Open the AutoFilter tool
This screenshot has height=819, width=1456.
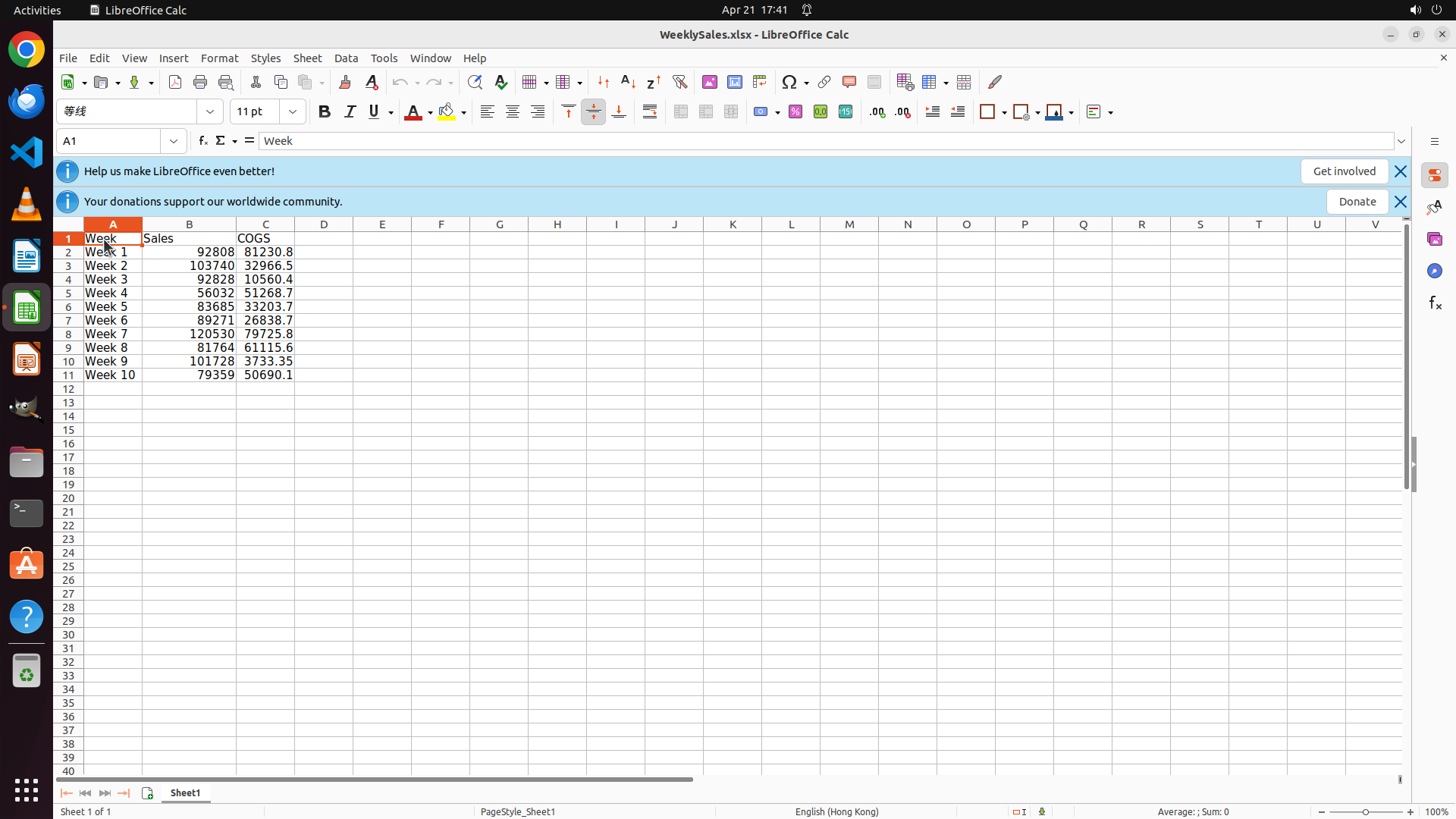click(x=679, y=82)
